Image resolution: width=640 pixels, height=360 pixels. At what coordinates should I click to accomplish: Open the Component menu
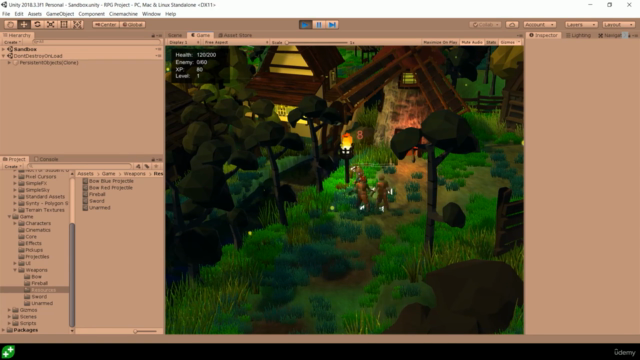coord(91,14)
